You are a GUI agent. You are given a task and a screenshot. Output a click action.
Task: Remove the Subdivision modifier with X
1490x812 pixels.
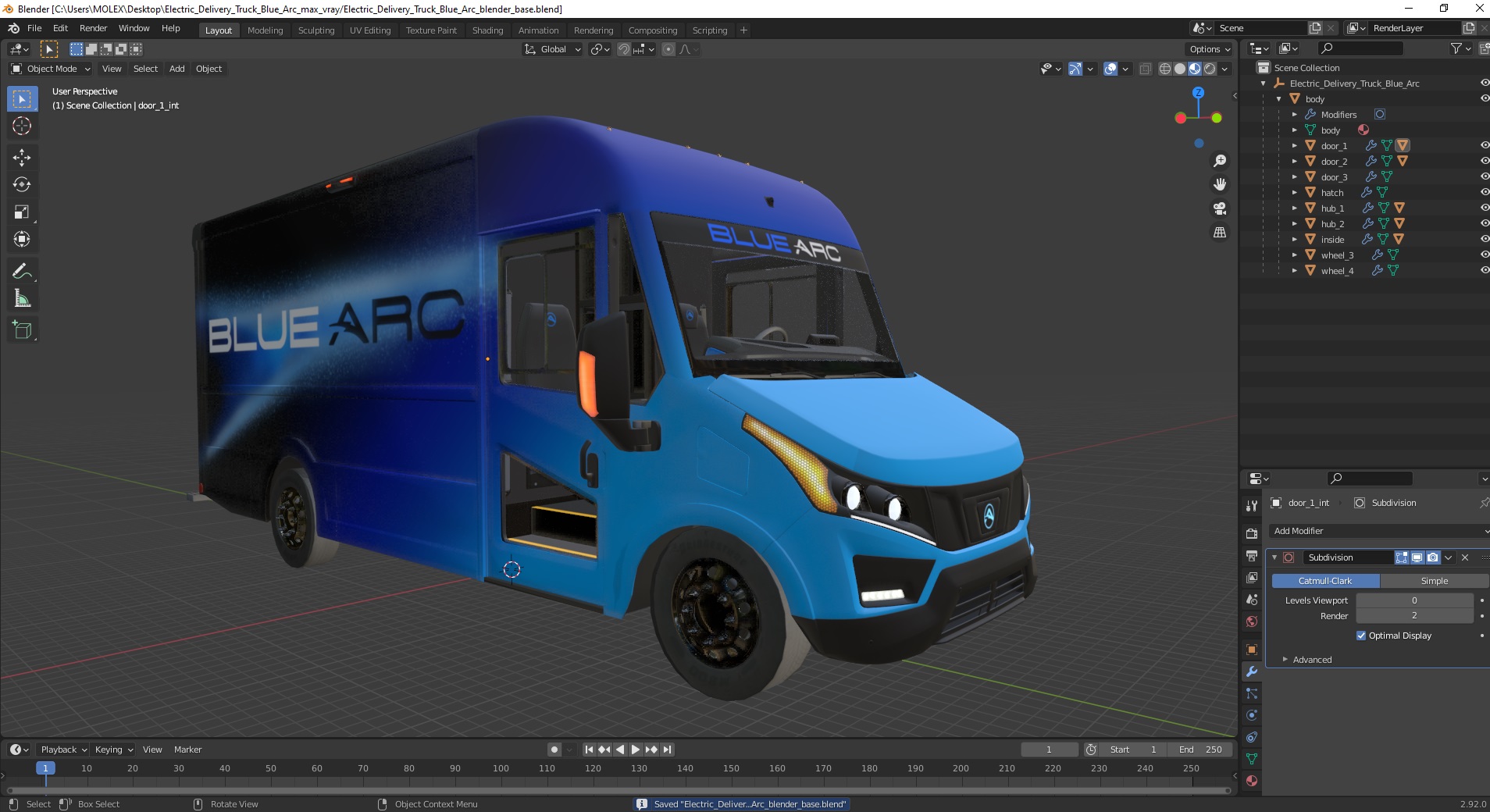[1465, 557]
